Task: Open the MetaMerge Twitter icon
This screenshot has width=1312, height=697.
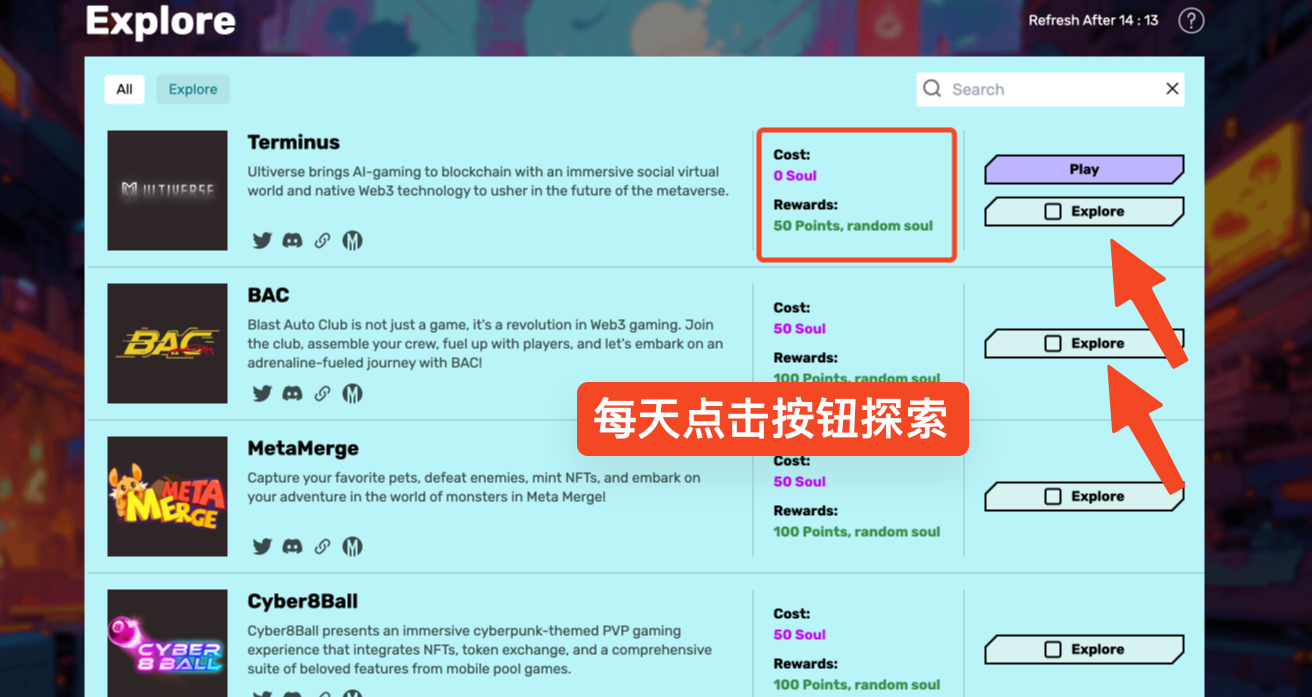Action: (x=262, y=546)
